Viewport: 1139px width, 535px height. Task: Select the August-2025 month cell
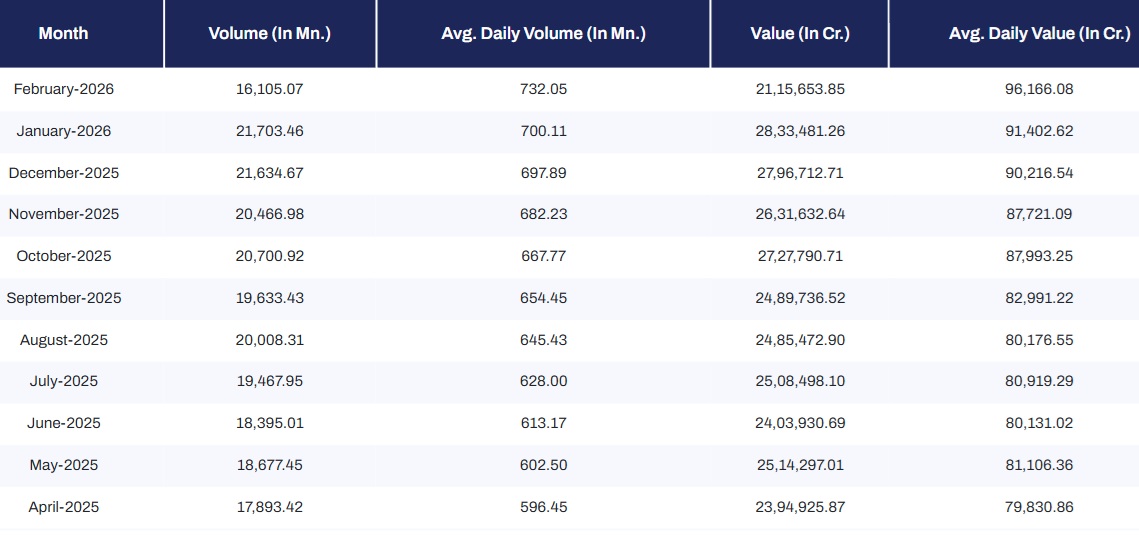coord(64,340)
